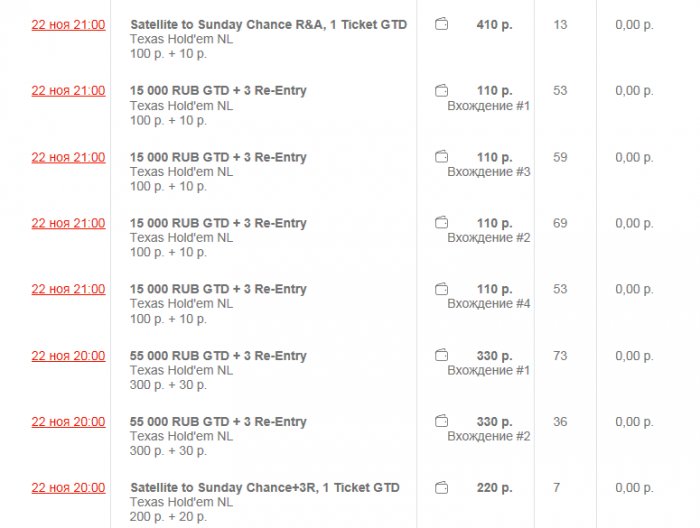Click wallet icon for 15 000 RUB Вхождение #4

441,289
